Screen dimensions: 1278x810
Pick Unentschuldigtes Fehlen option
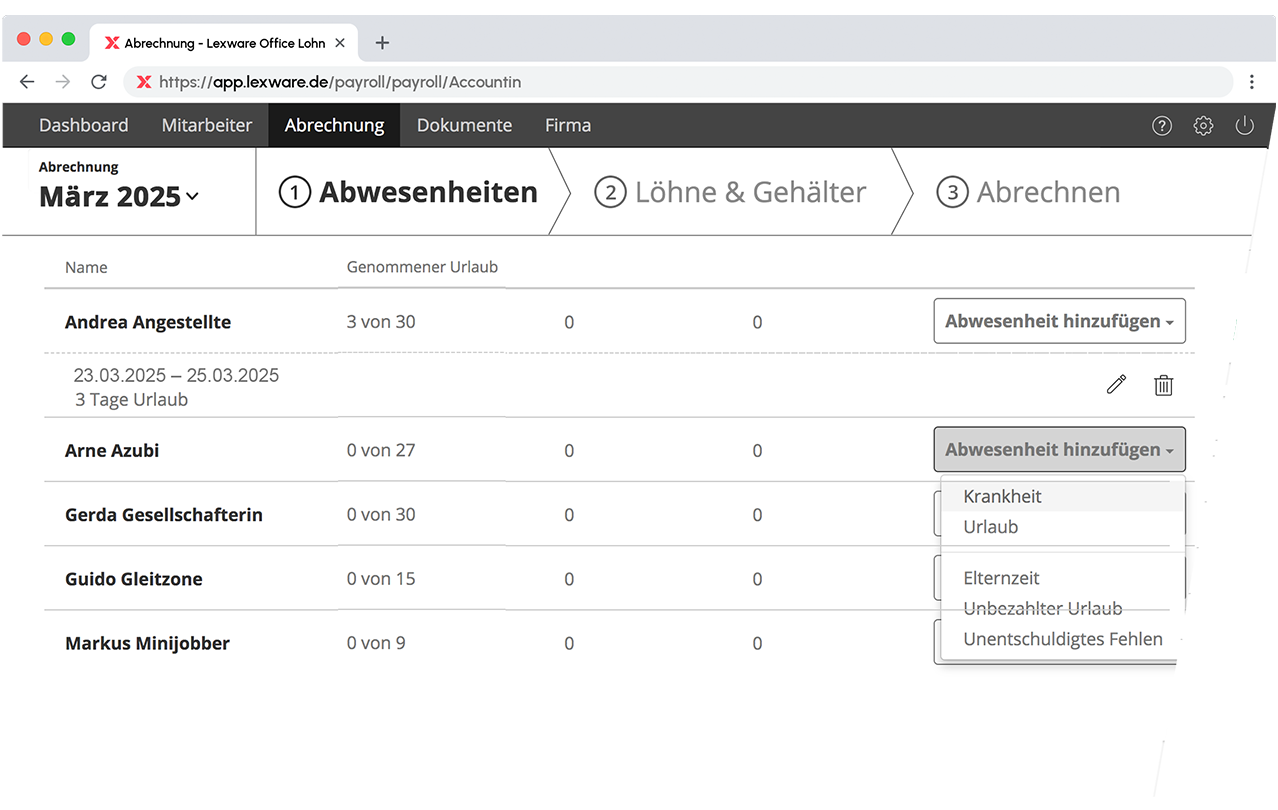coord(1062,639)
